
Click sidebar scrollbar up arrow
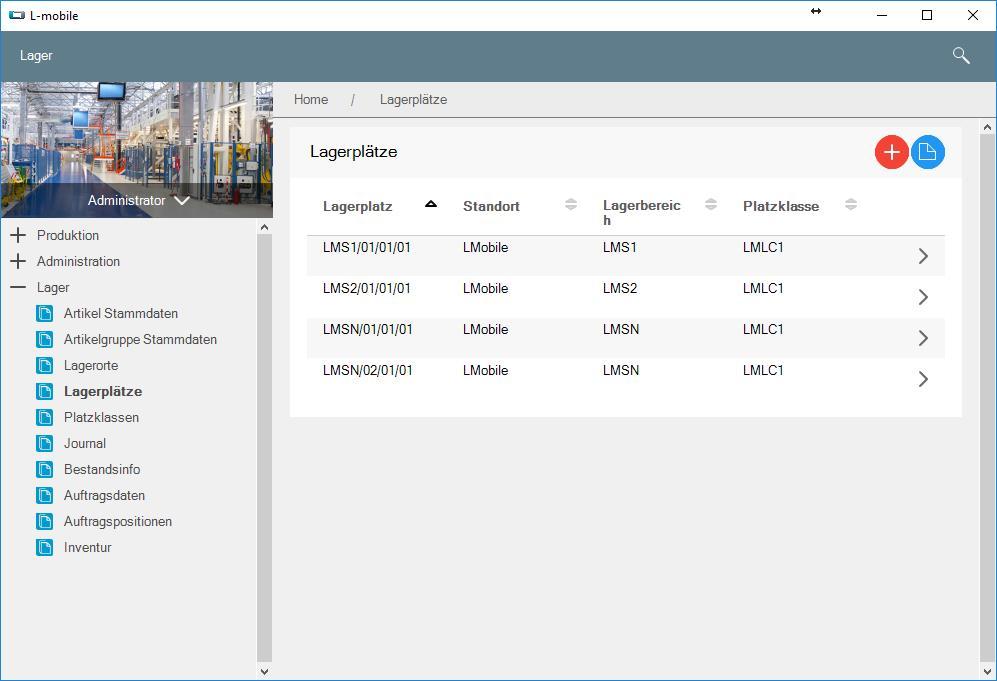(x=265, y=227)
